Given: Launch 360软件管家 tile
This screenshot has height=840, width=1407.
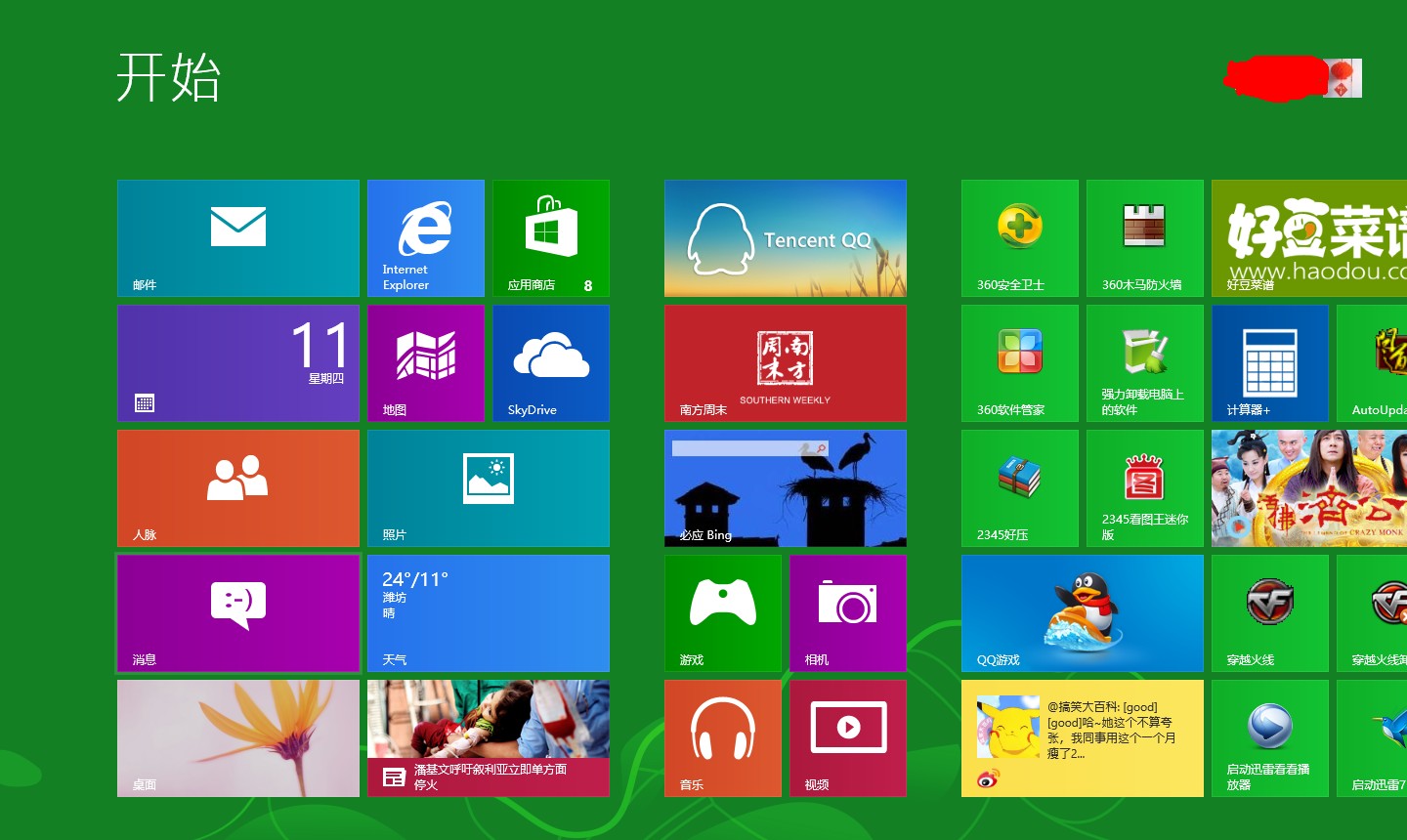Looking at the screenshot, I should point(1020,363).
